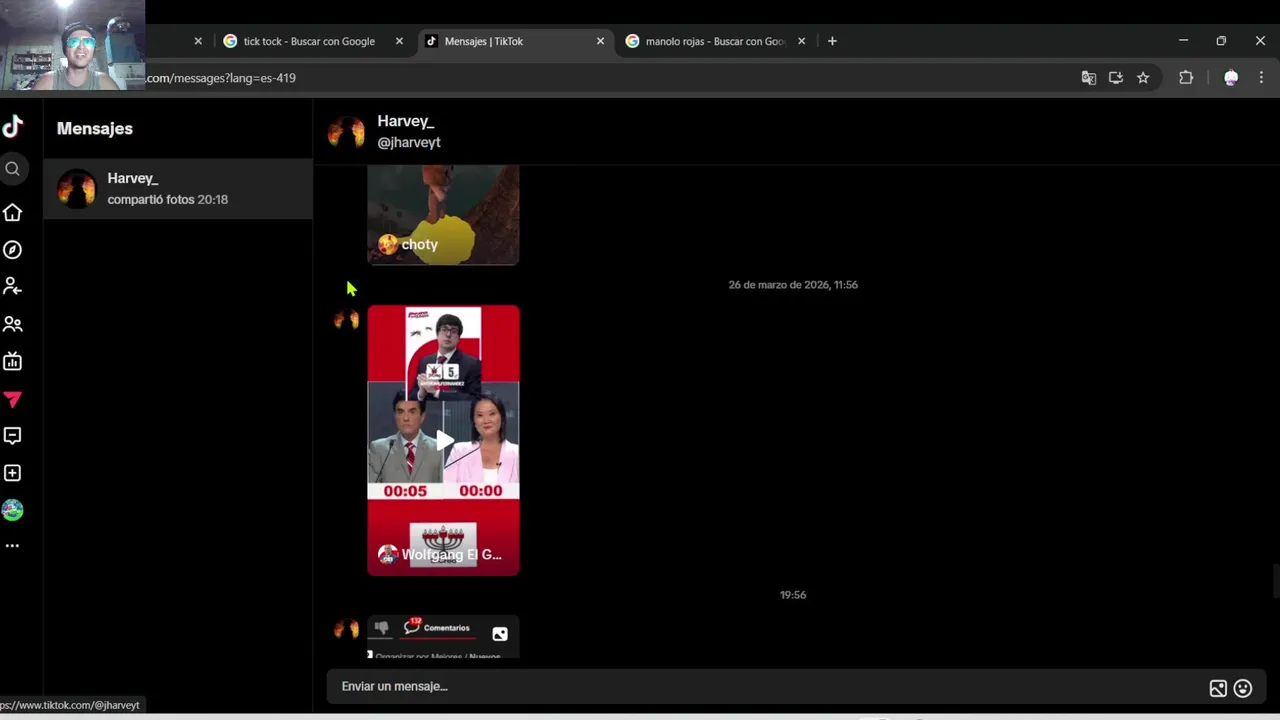Open the Explore compass icon
1280x720 pixels.
(12, 250)
